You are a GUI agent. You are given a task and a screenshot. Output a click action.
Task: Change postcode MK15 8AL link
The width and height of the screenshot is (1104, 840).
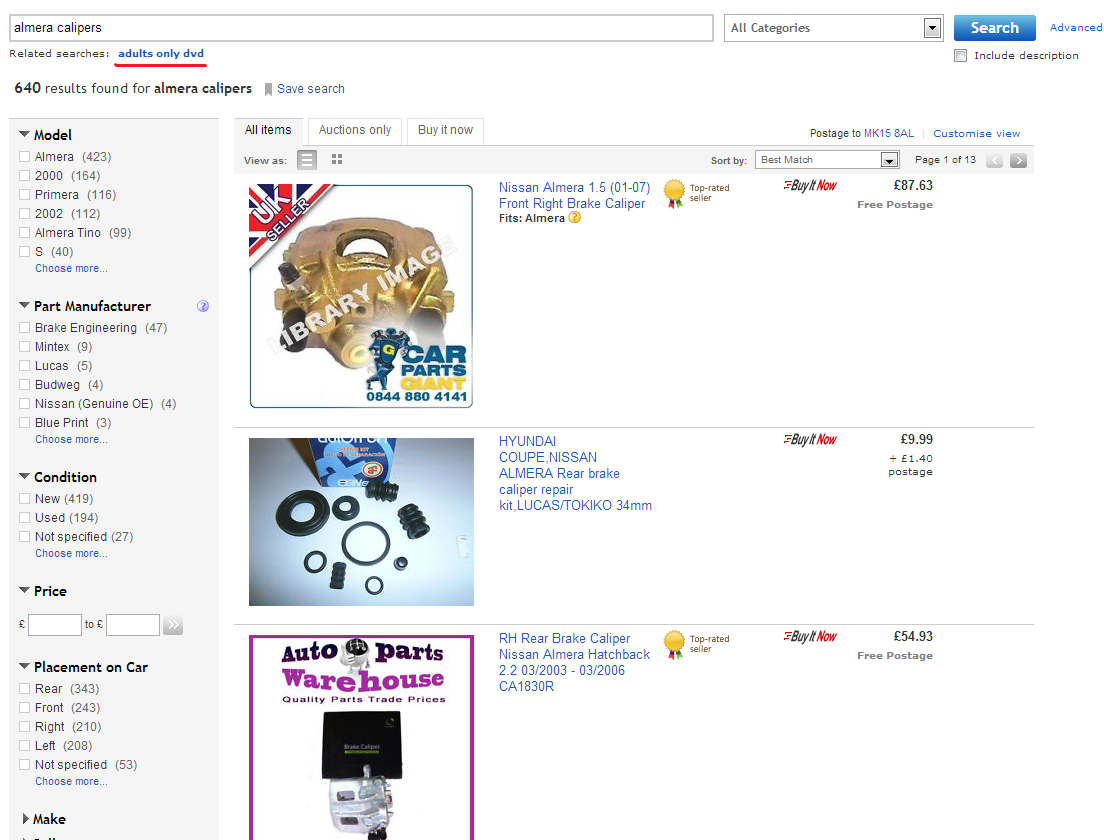pyautogui.click(x=889, y=133)
